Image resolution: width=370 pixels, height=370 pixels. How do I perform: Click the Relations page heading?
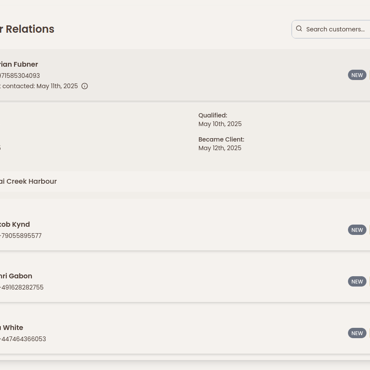pyautogui.click(x=27, y=29)
